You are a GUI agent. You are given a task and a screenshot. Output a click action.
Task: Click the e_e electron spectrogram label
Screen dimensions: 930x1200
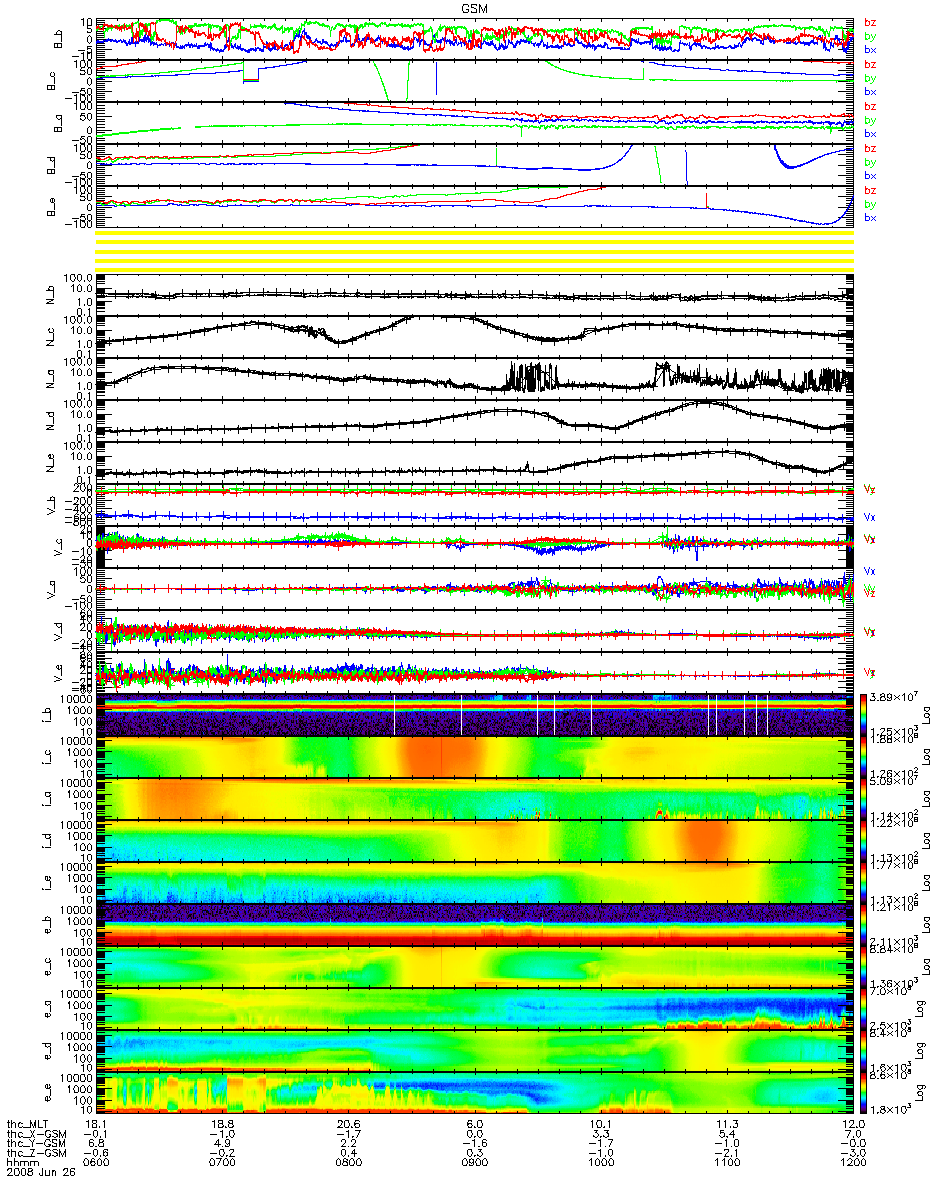coord(50,1093)
